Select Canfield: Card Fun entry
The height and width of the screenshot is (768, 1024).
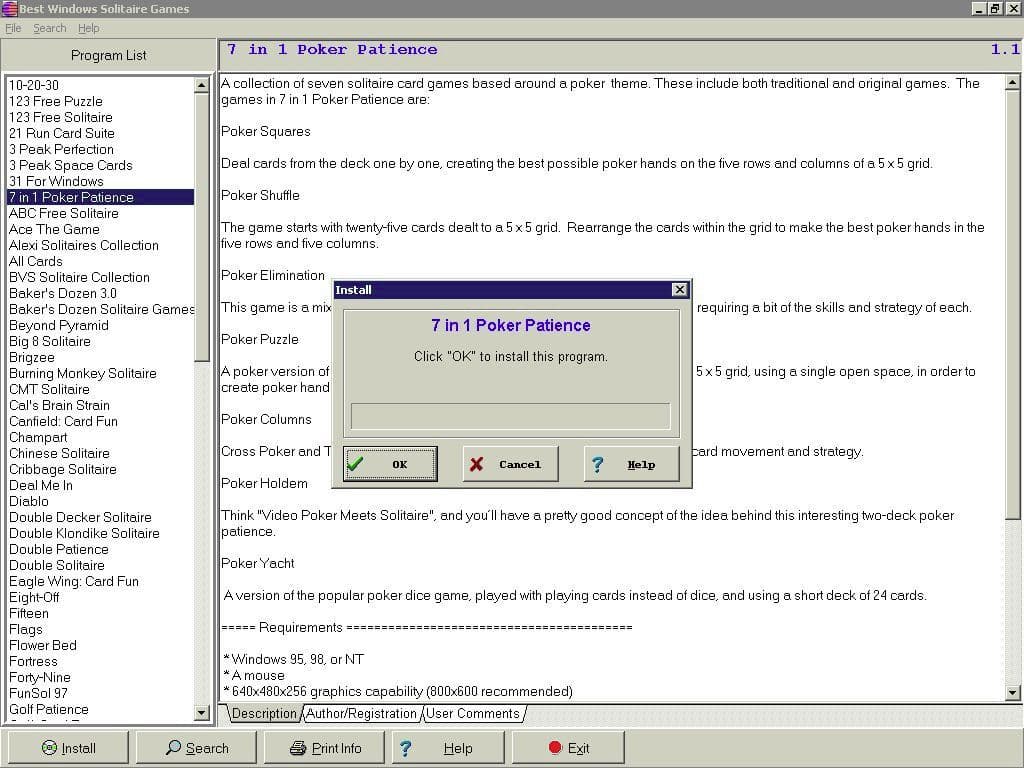tap(101, 421)
